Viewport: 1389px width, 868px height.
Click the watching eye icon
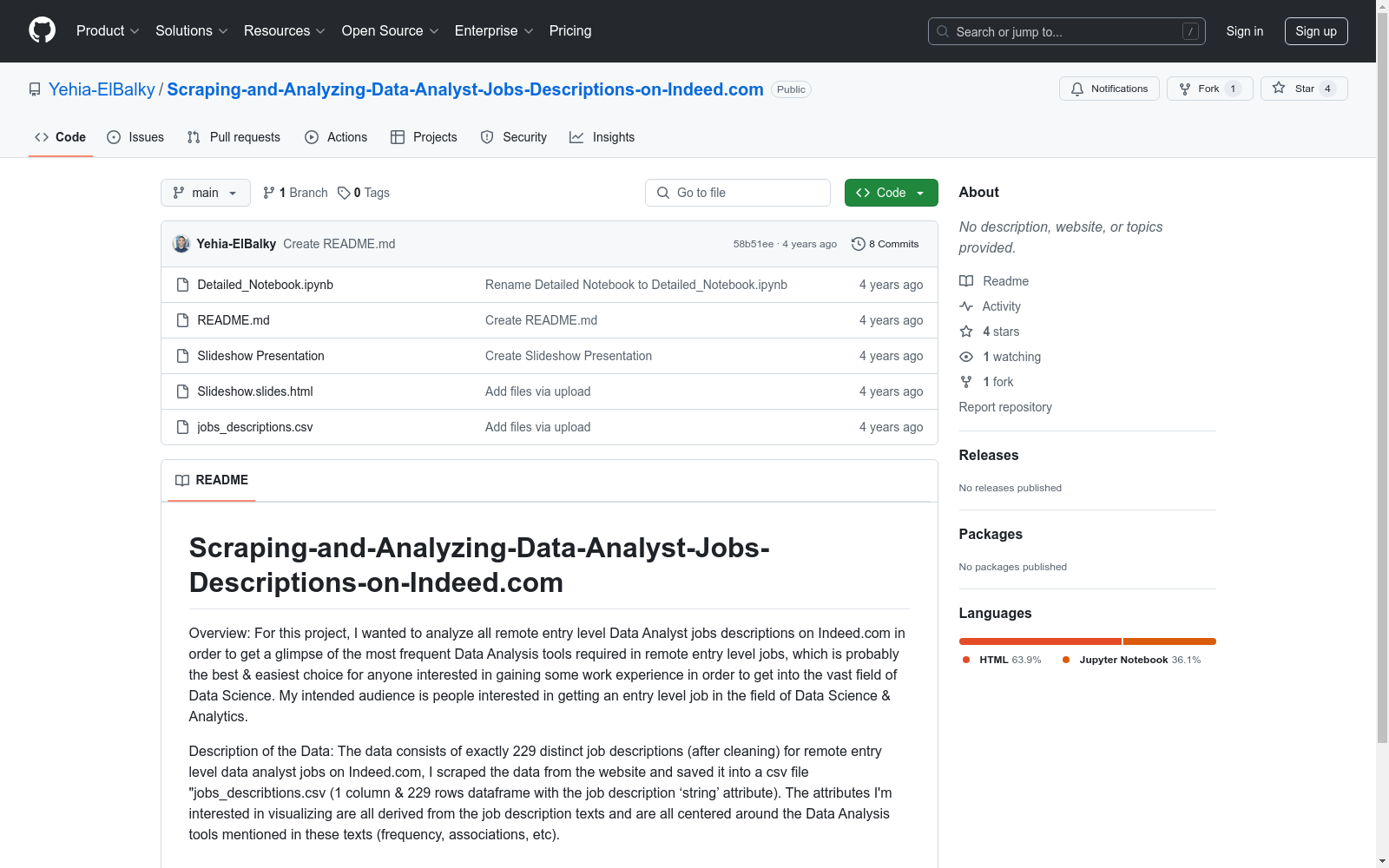[x=966, y=357]
